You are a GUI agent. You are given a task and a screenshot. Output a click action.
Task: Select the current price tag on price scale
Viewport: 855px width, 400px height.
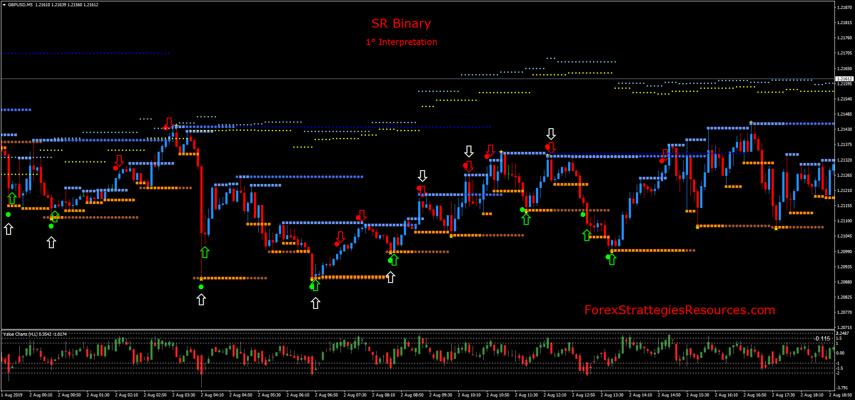[x=843, y=77]
